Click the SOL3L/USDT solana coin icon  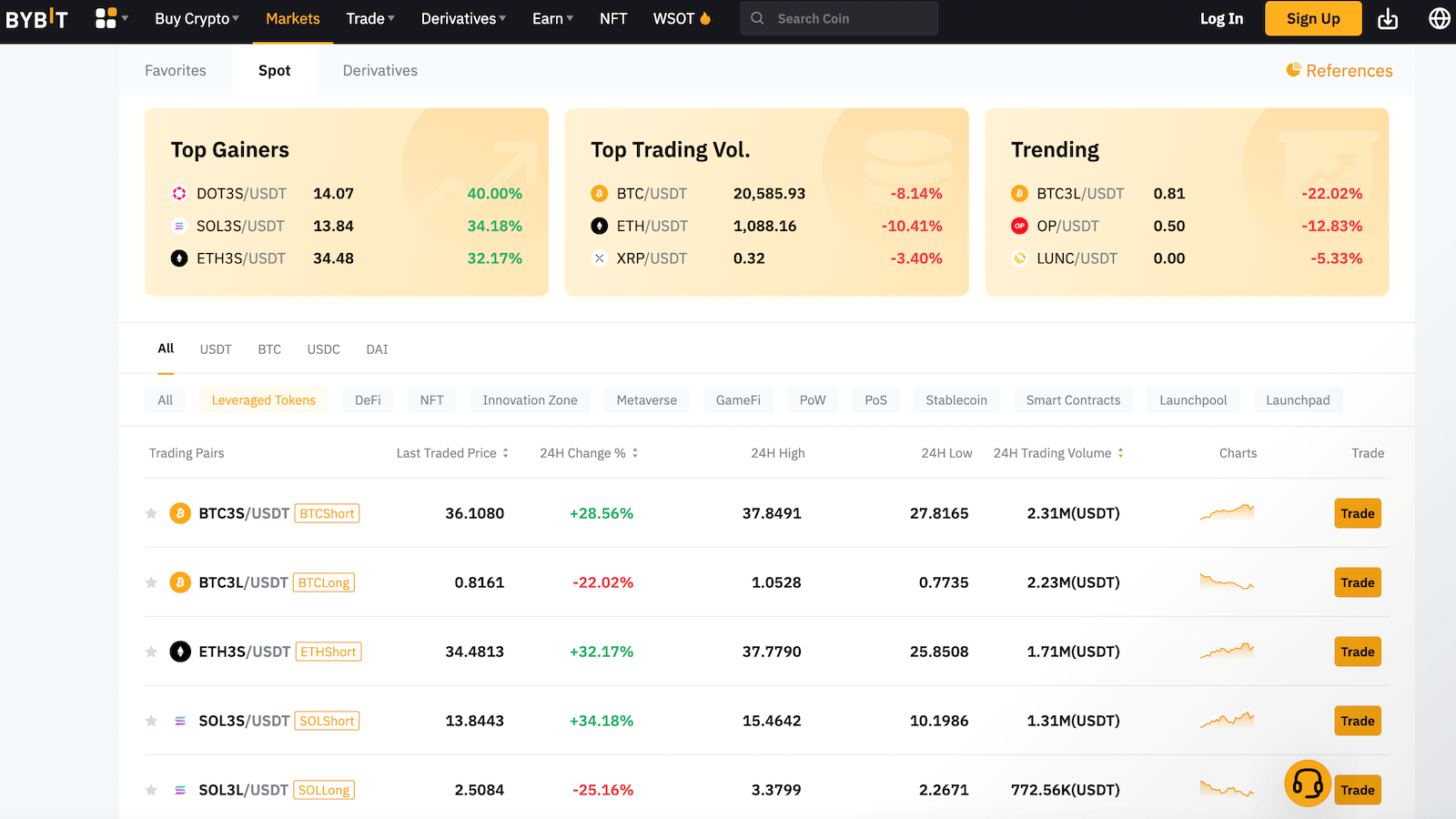click(180, 790)
